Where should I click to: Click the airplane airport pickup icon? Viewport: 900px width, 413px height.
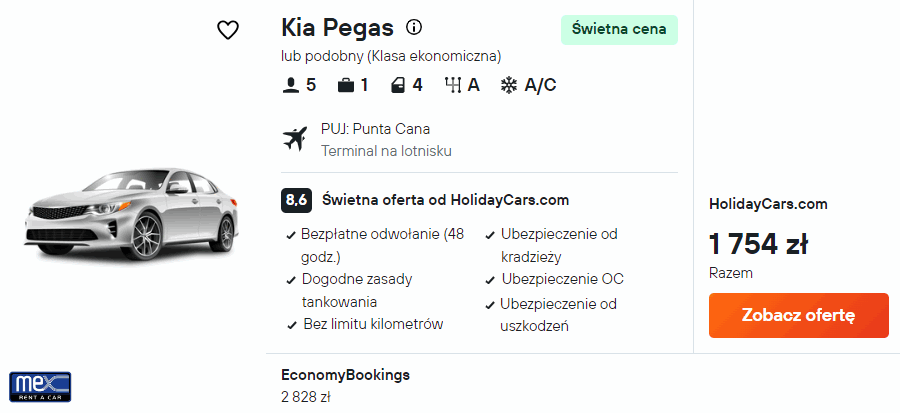tap(295, 139)
